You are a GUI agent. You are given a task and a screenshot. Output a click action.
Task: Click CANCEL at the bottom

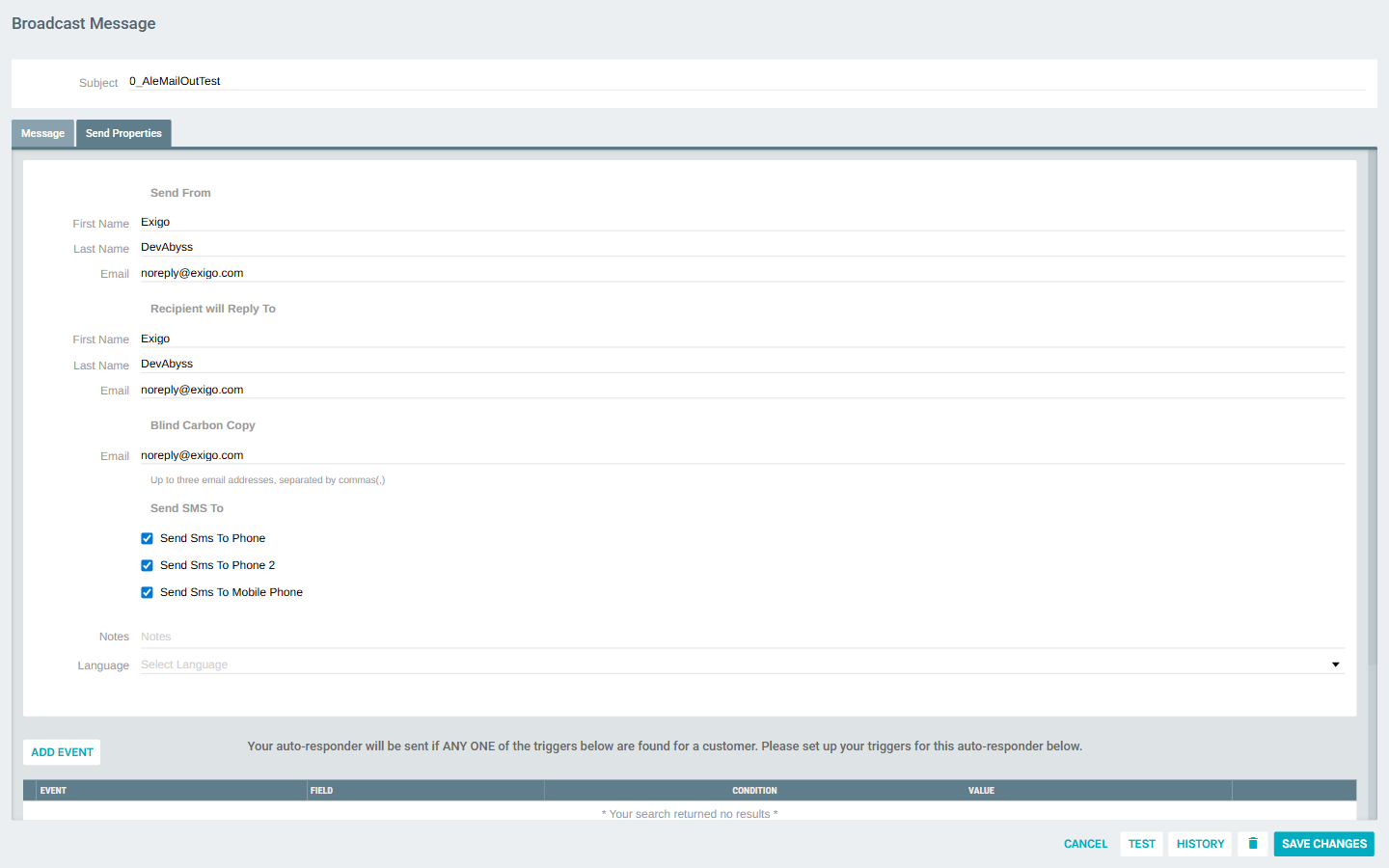(1085, 844)
